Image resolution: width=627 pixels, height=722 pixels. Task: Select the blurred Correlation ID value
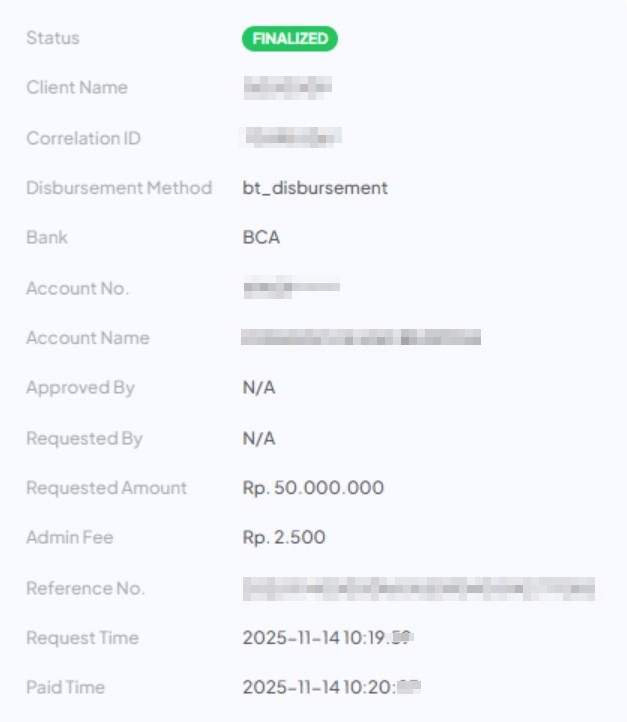coord(292,137)
